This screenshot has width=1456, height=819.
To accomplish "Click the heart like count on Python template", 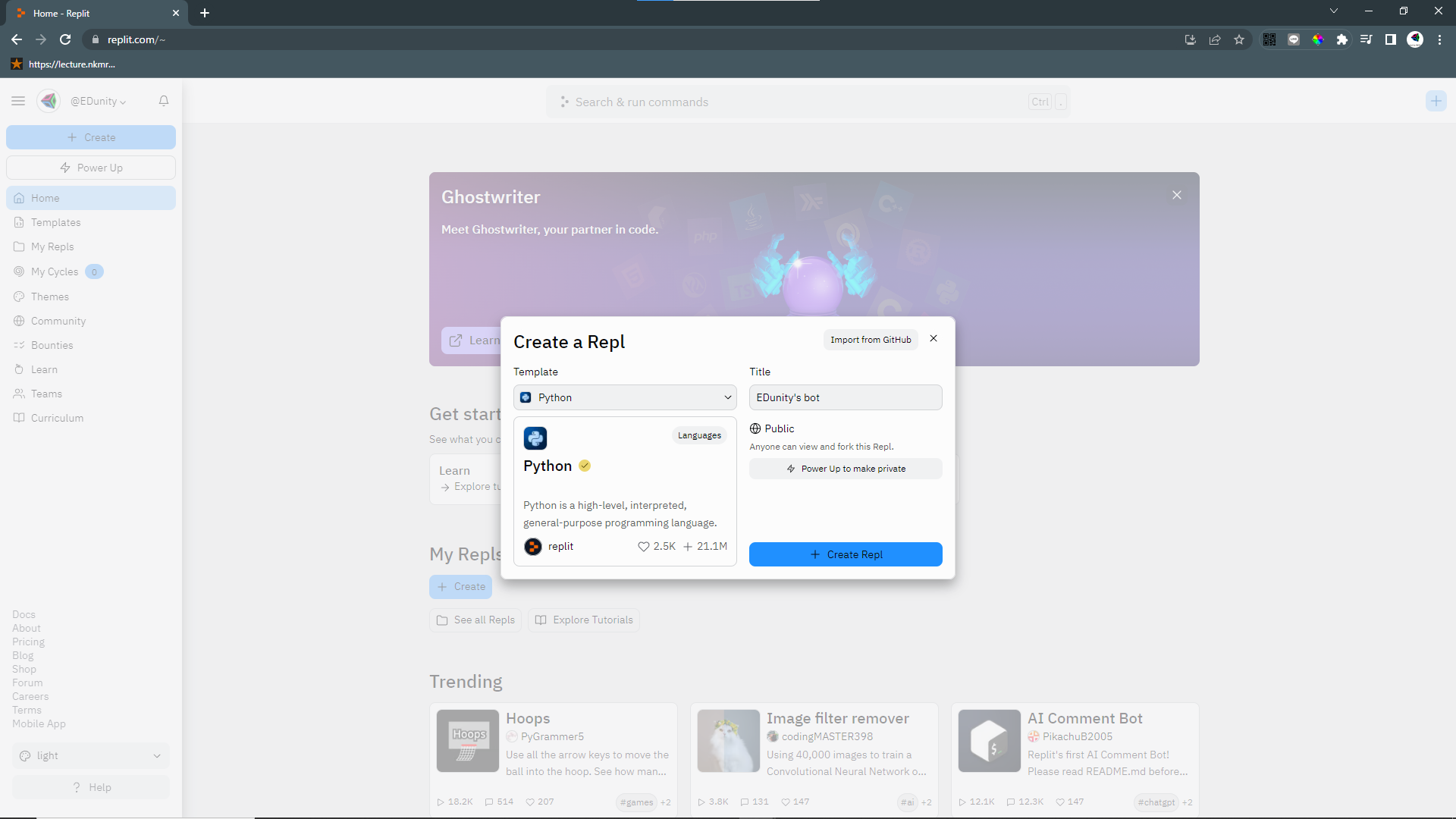I will (657, 547).
